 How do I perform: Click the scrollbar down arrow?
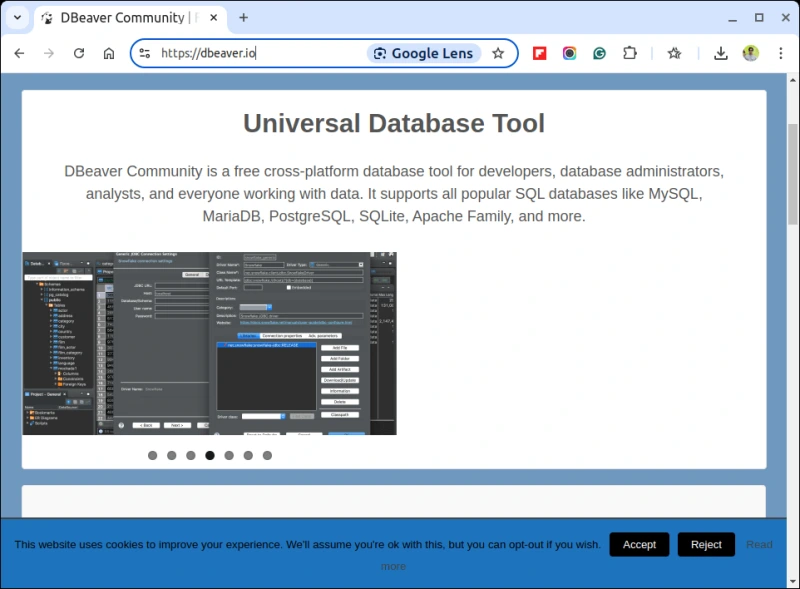(x=792, y=581)
